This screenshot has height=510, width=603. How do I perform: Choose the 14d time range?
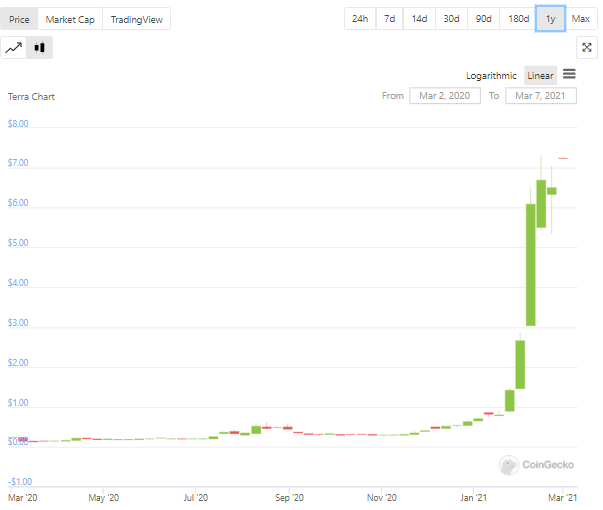click(419, 18)
